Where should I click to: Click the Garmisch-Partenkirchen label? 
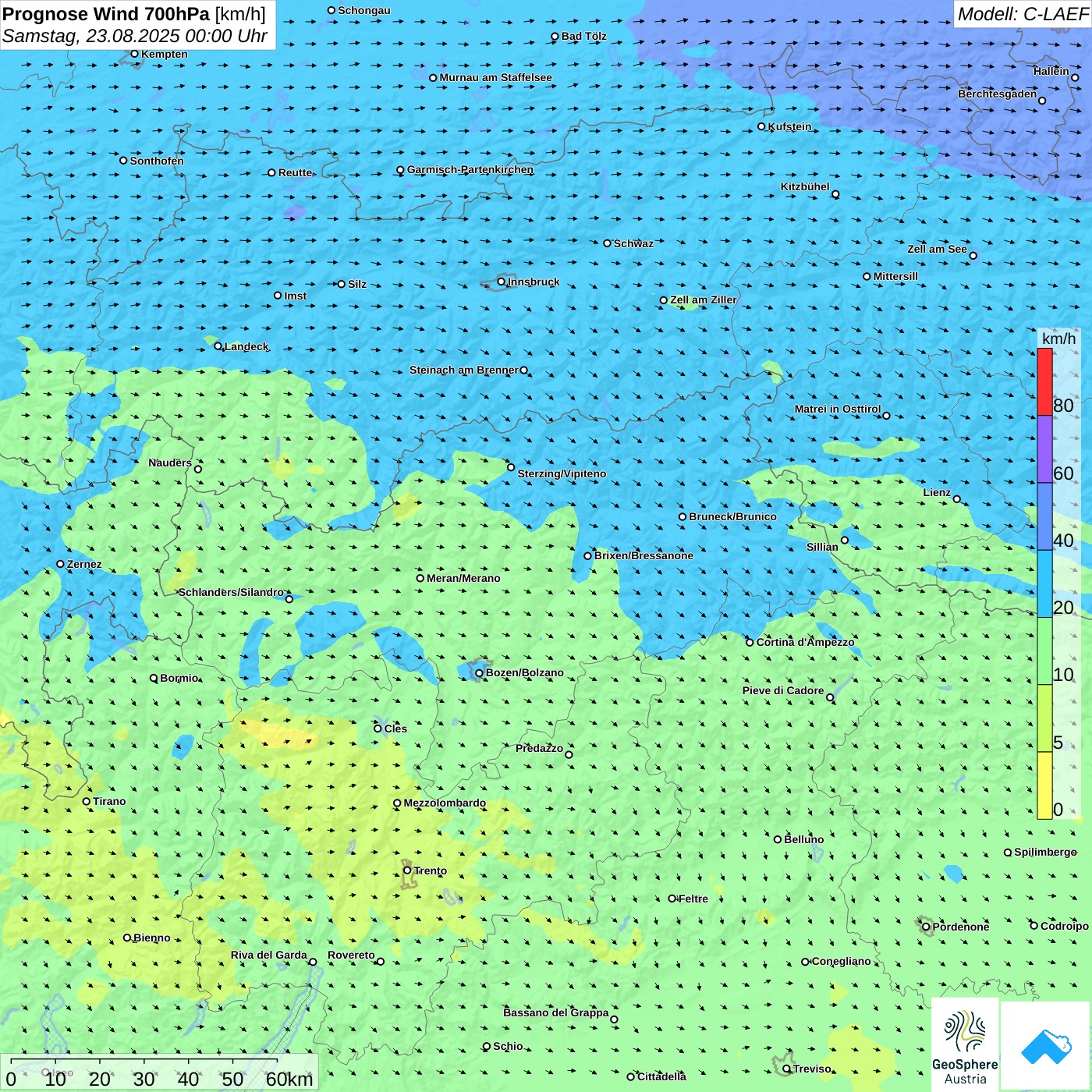[470, 169]
